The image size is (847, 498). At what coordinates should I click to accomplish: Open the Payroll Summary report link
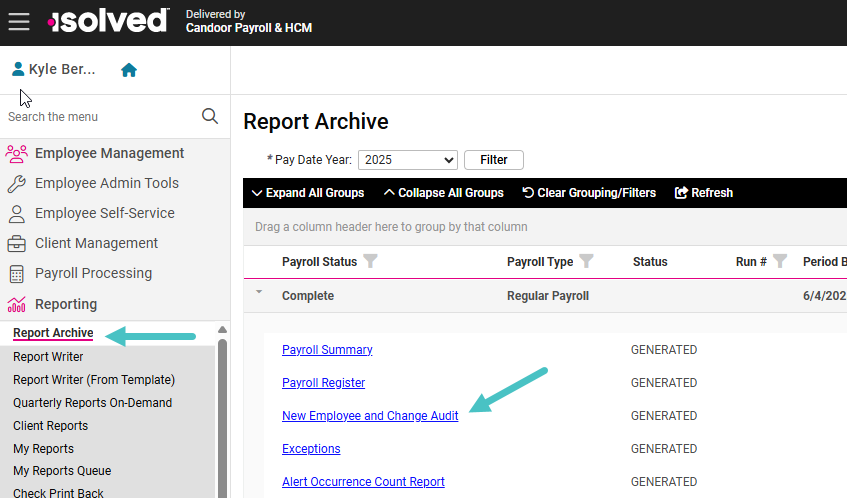click(x=327, y=350)
